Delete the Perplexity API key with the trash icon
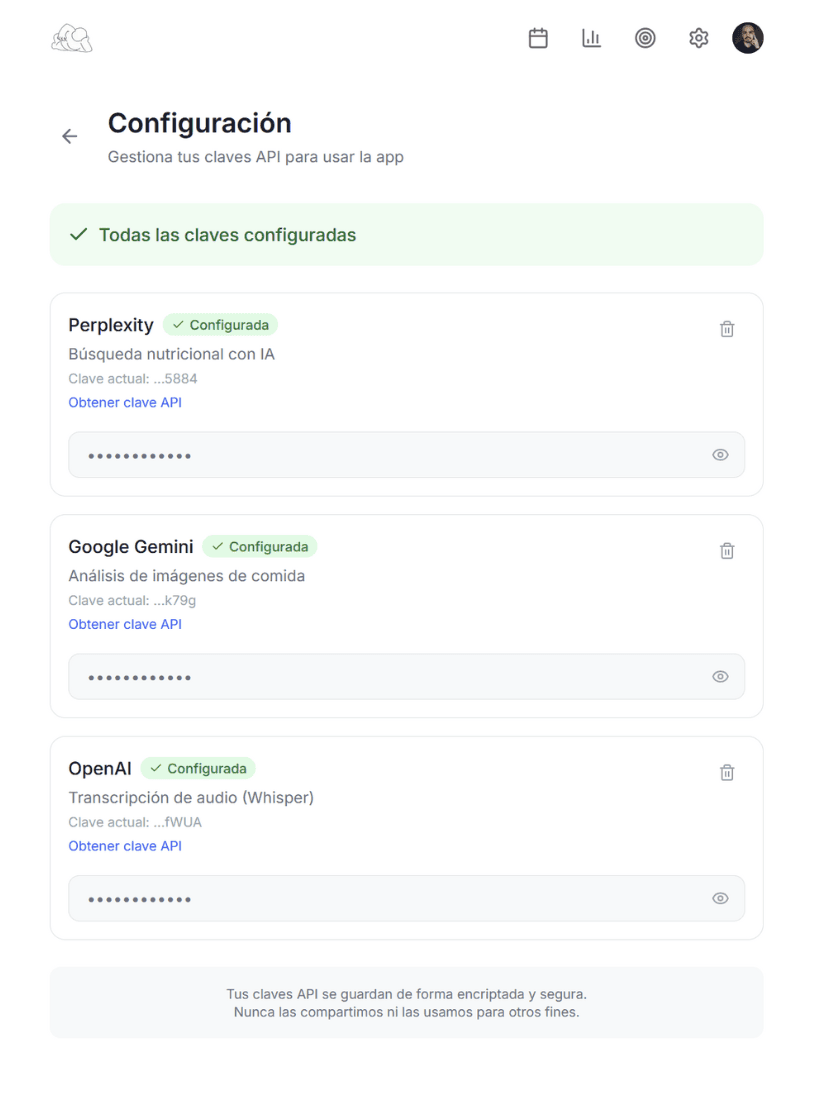 point(727,328)
